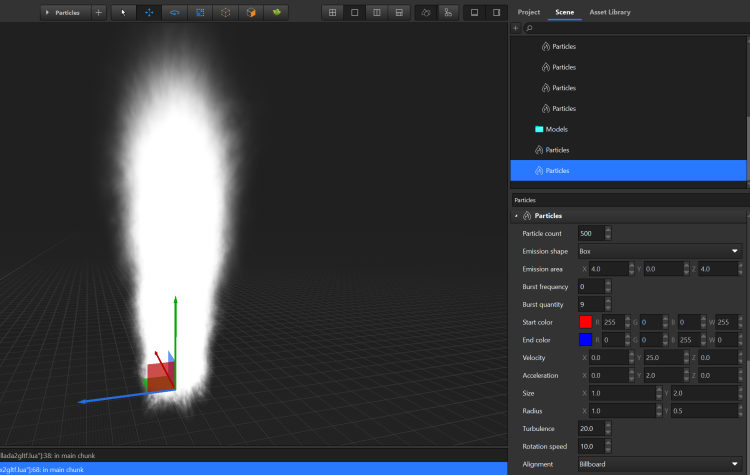Image resolution: width=750 pixels, height=475 pixels.
Task: Select the Models folder in scene tree
Action: 556,129
